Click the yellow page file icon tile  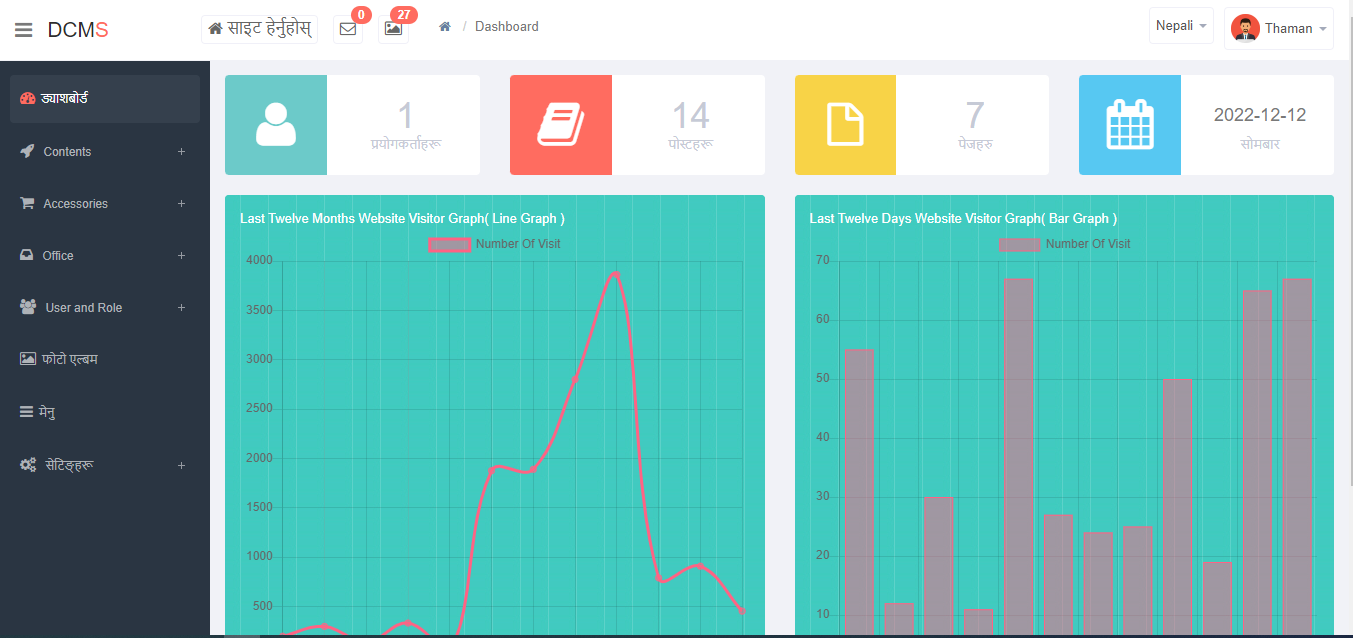(x=845, y=125)
